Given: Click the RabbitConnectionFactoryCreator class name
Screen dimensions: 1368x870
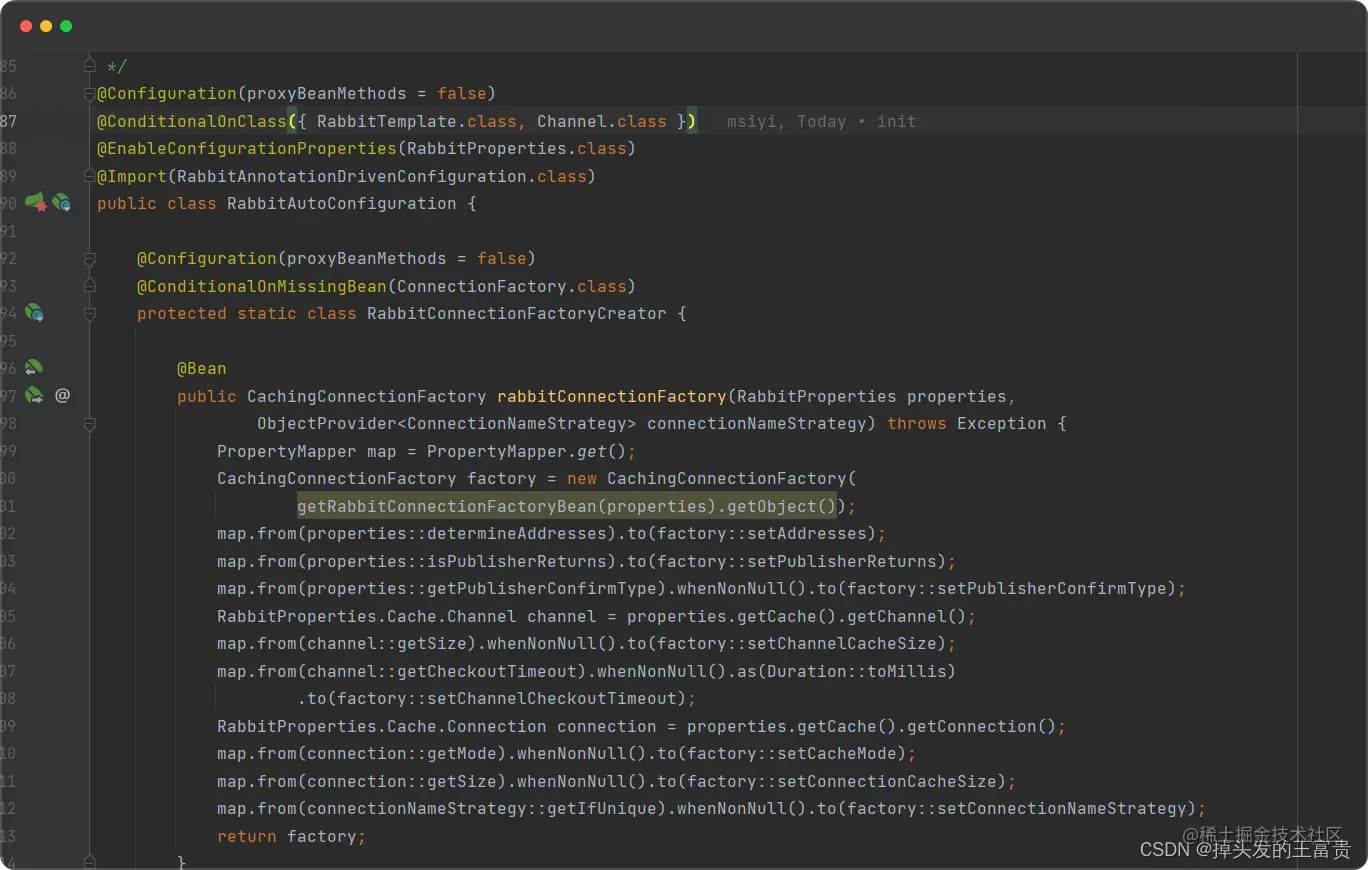Looking at the screenshot, I should pos(517,313).
